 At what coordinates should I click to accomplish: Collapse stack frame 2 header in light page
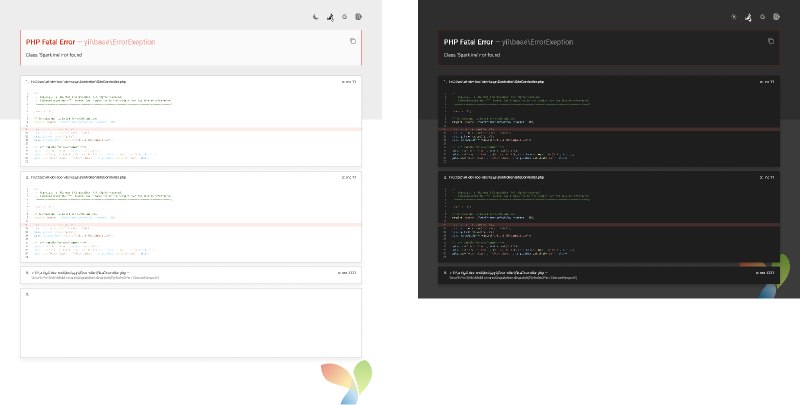point(191,178)
